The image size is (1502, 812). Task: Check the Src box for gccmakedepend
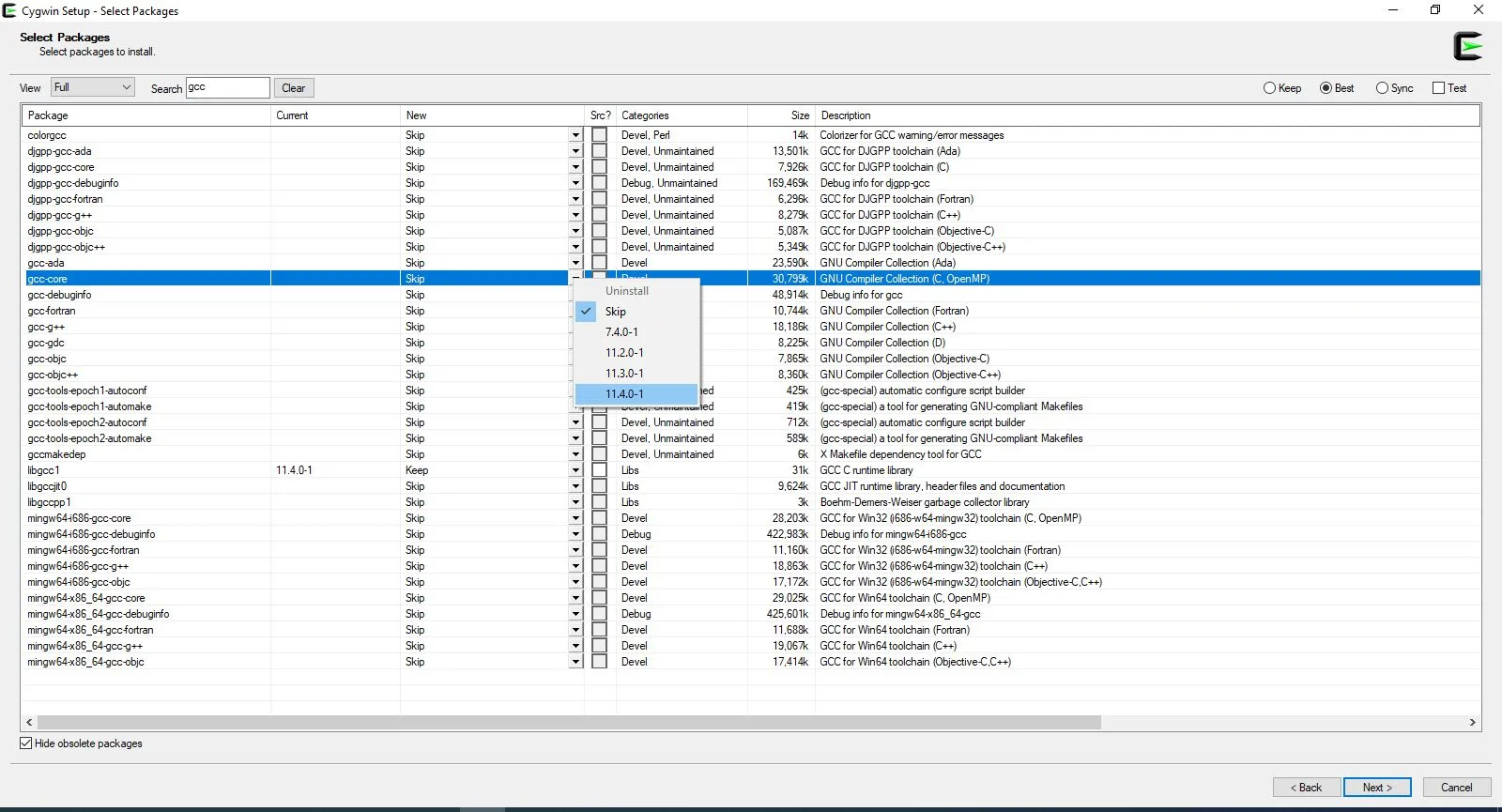click(599, 454)
